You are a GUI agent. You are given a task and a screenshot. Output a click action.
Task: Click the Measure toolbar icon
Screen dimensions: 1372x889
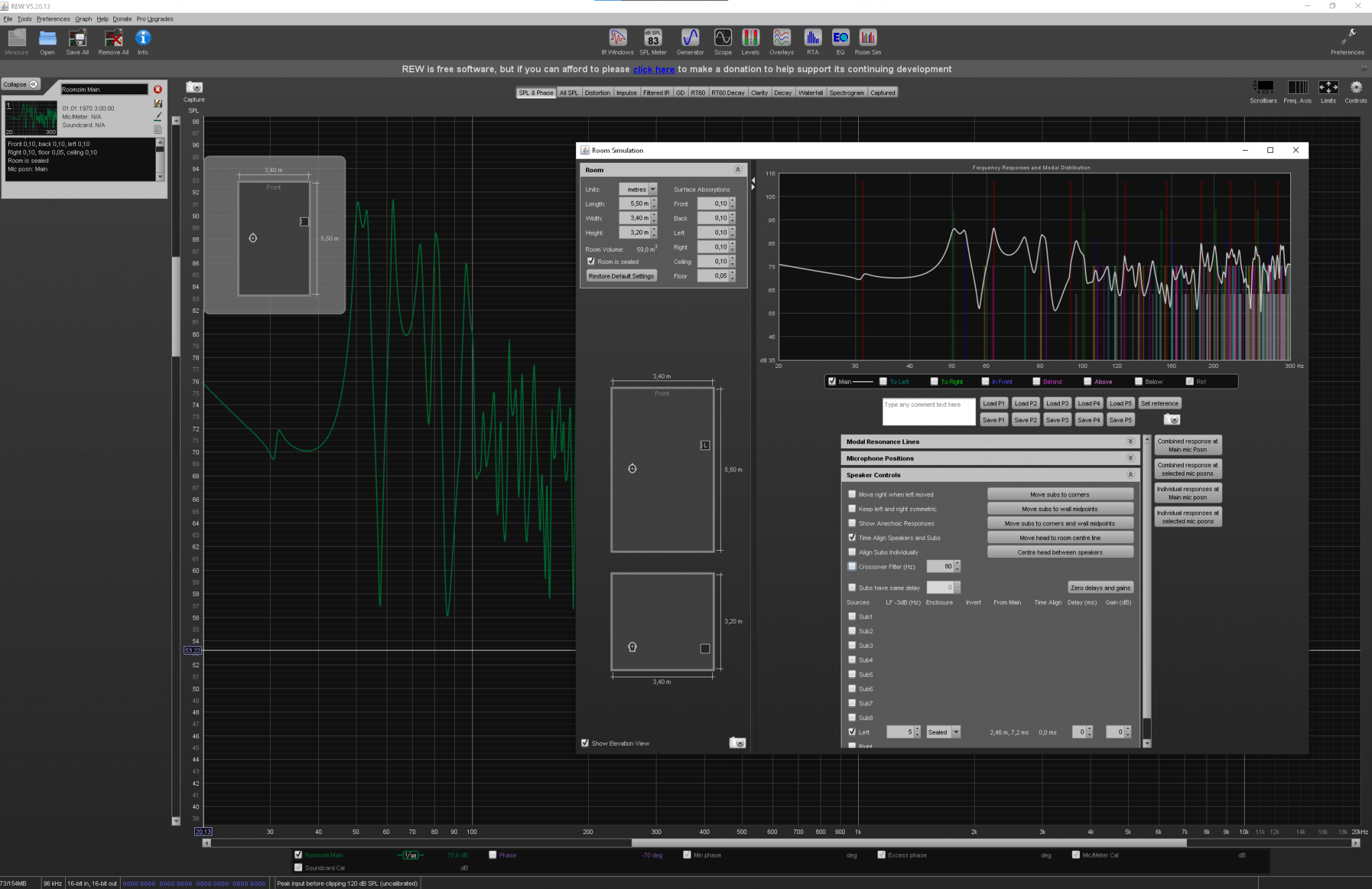click(x=17, y=42)
